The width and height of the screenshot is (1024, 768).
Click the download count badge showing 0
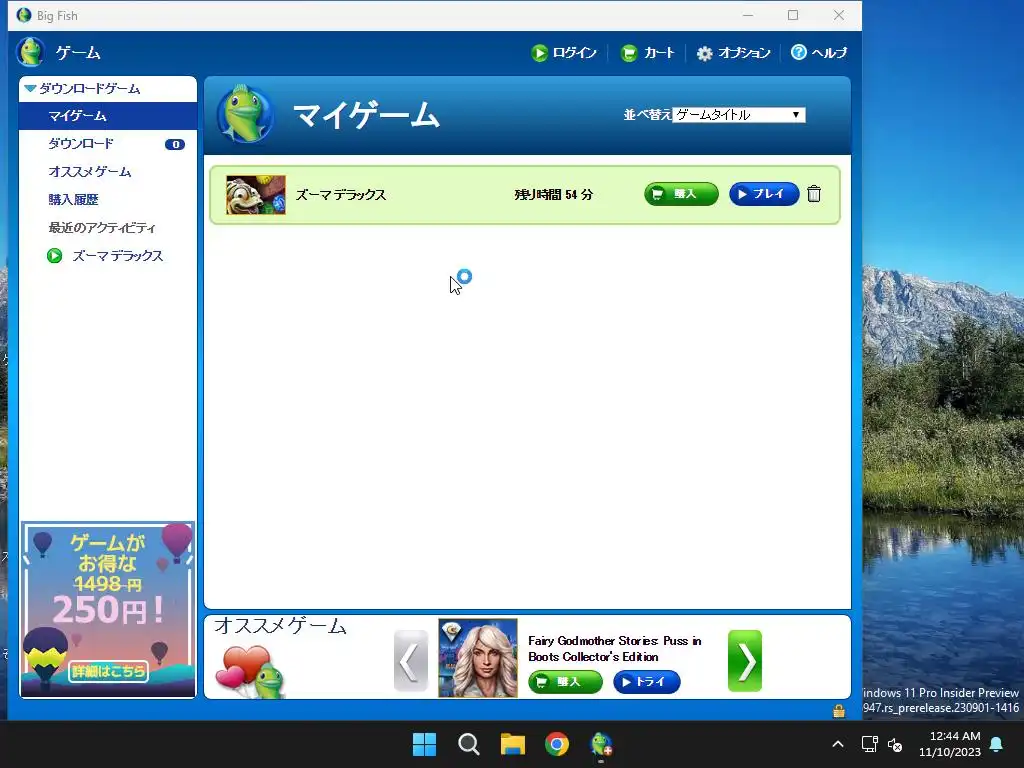tap(175, 144)
